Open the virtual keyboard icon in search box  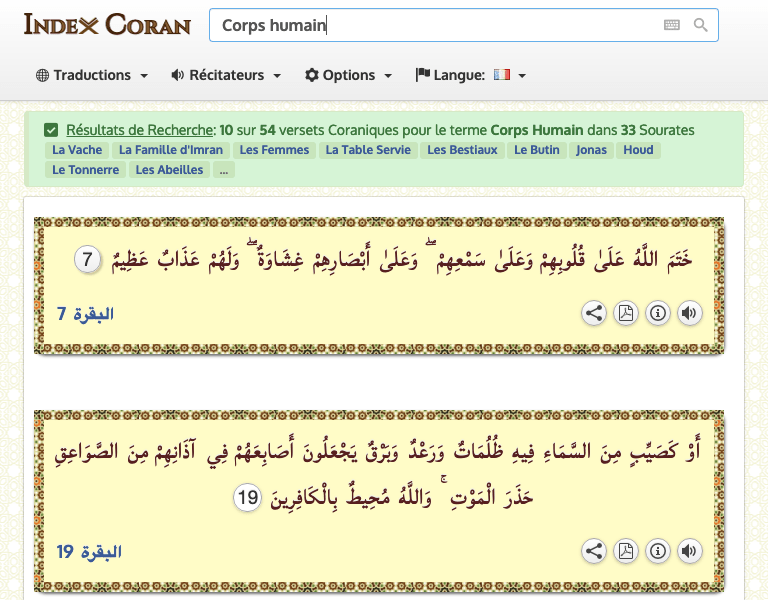(x=672, y=25)
